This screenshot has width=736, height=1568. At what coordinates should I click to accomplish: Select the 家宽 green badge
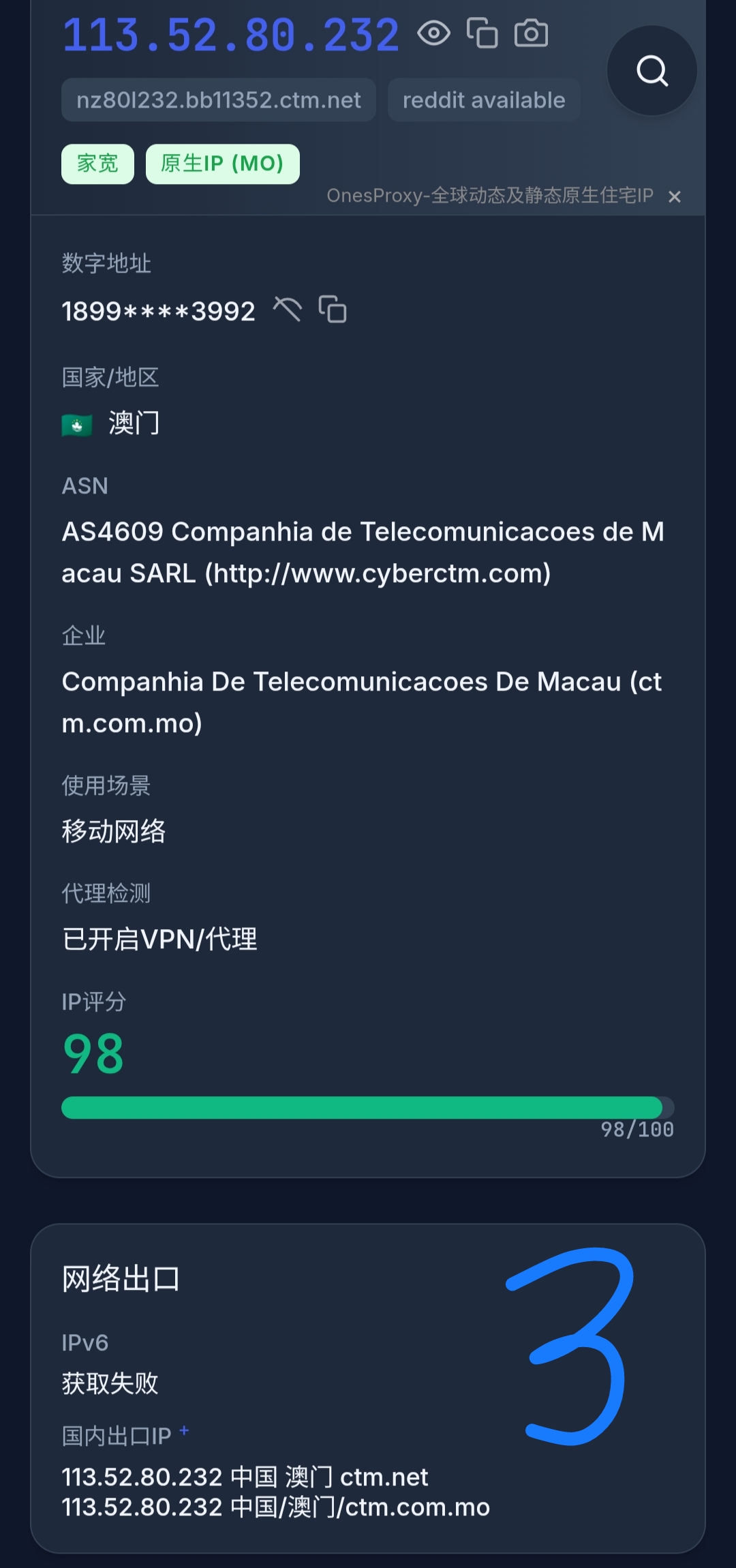97,164
